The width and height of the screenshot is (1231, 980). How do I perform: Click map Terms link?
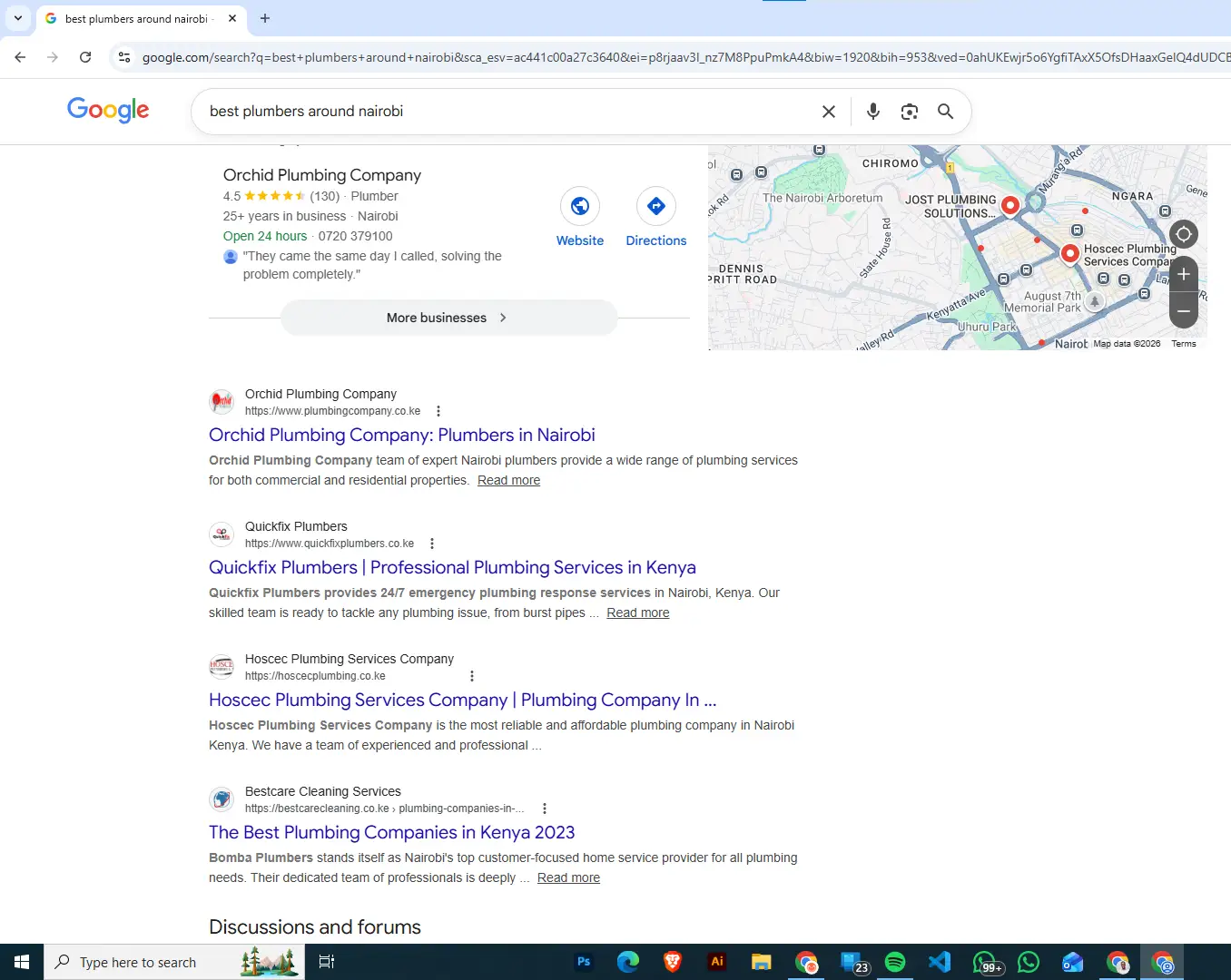tap(1184, 344)
